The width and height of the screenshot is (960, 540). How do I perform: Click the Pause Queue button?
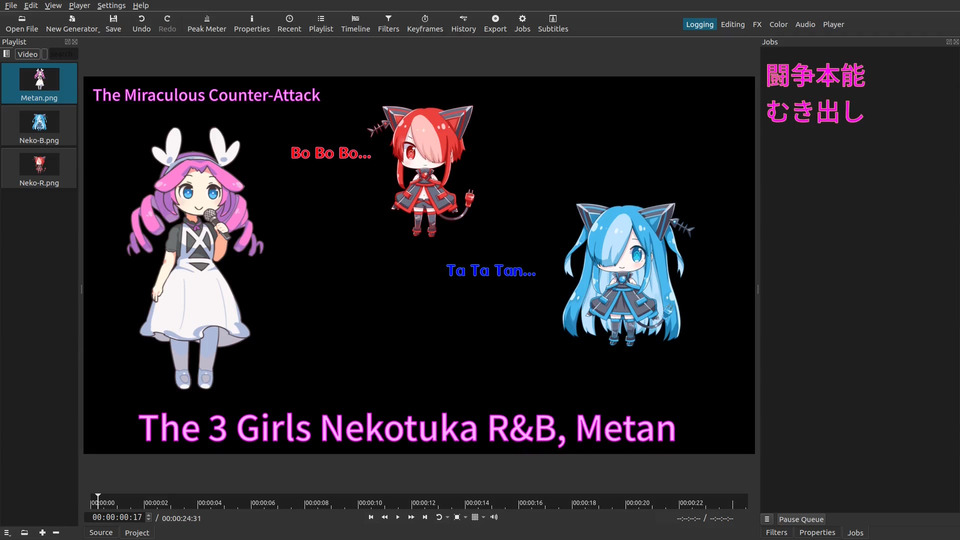801,520
